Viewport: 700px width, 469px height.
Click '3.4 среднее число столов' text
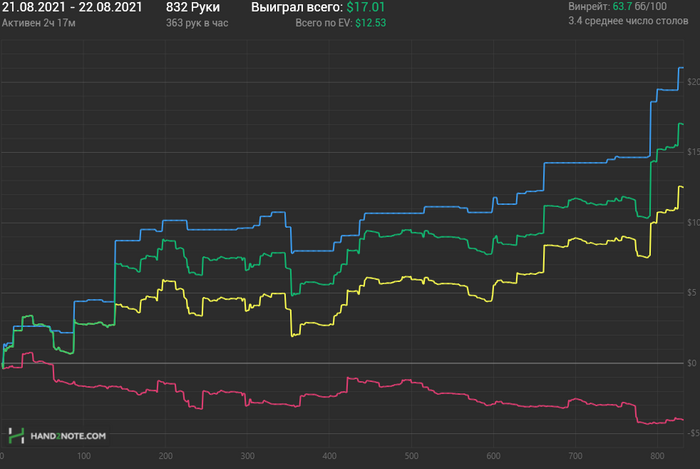(628, 21)
